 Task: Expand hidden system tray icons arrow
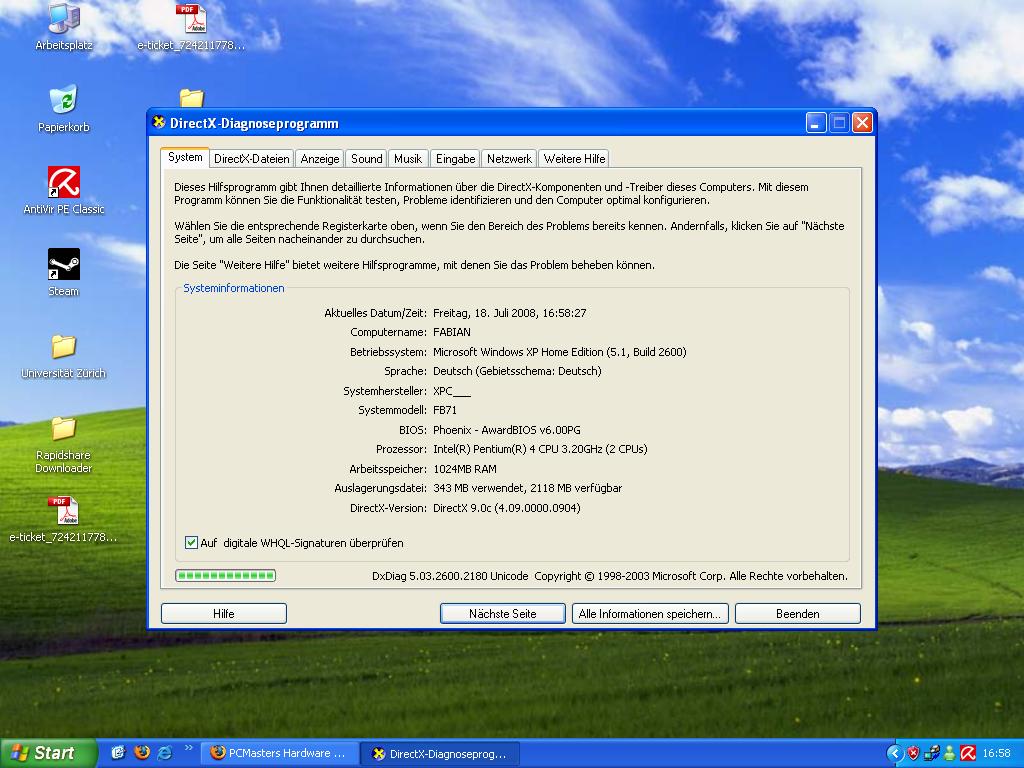pos(895,753)
